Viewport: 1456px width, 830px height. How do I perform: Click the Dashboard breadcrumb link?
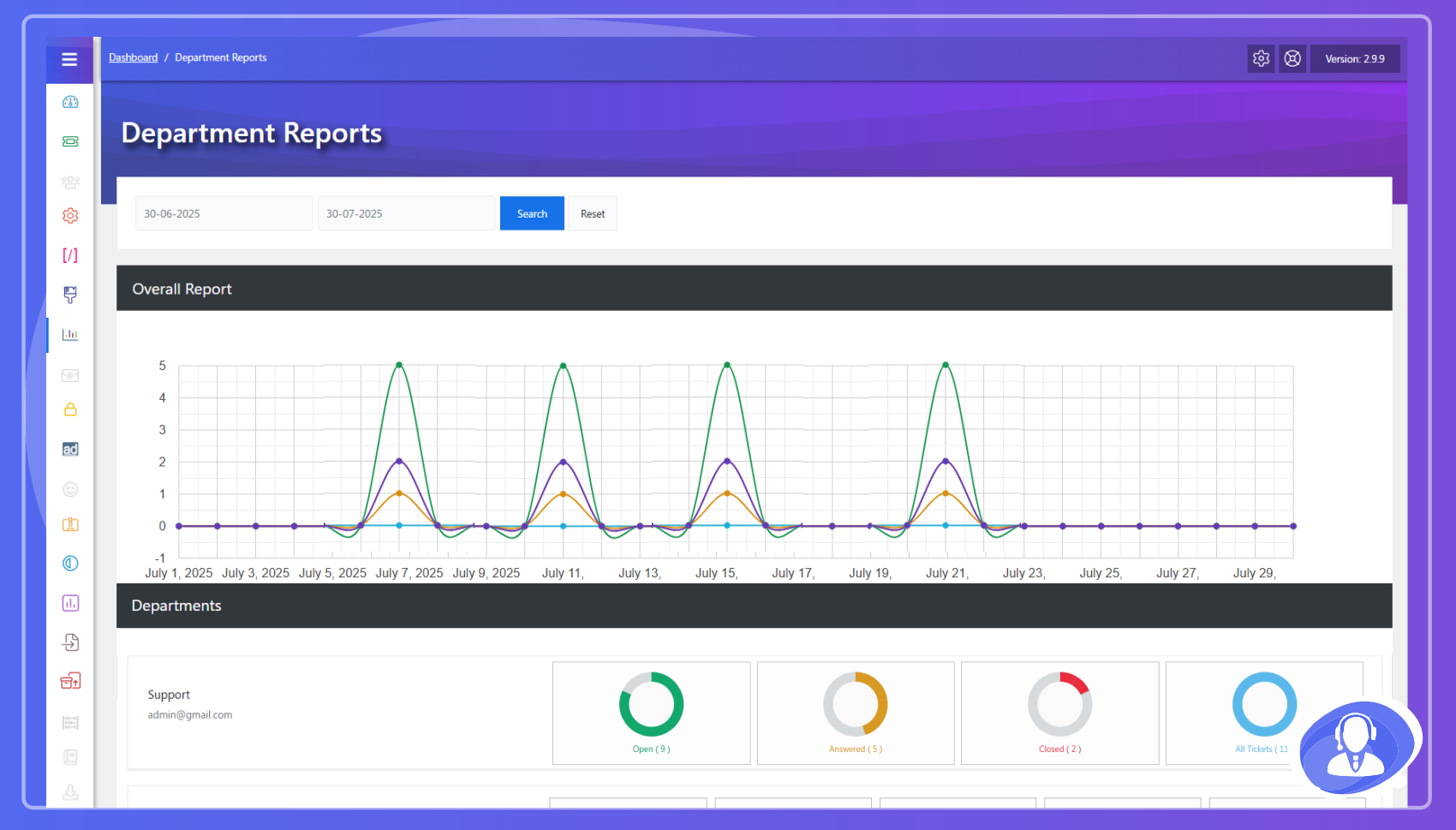point(133,57)
